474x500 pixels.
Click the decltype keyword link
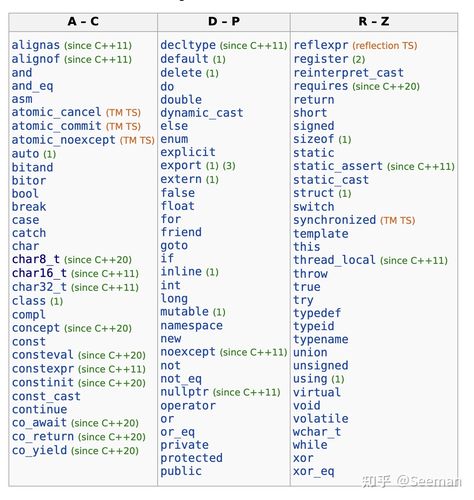tap(188, 45)
